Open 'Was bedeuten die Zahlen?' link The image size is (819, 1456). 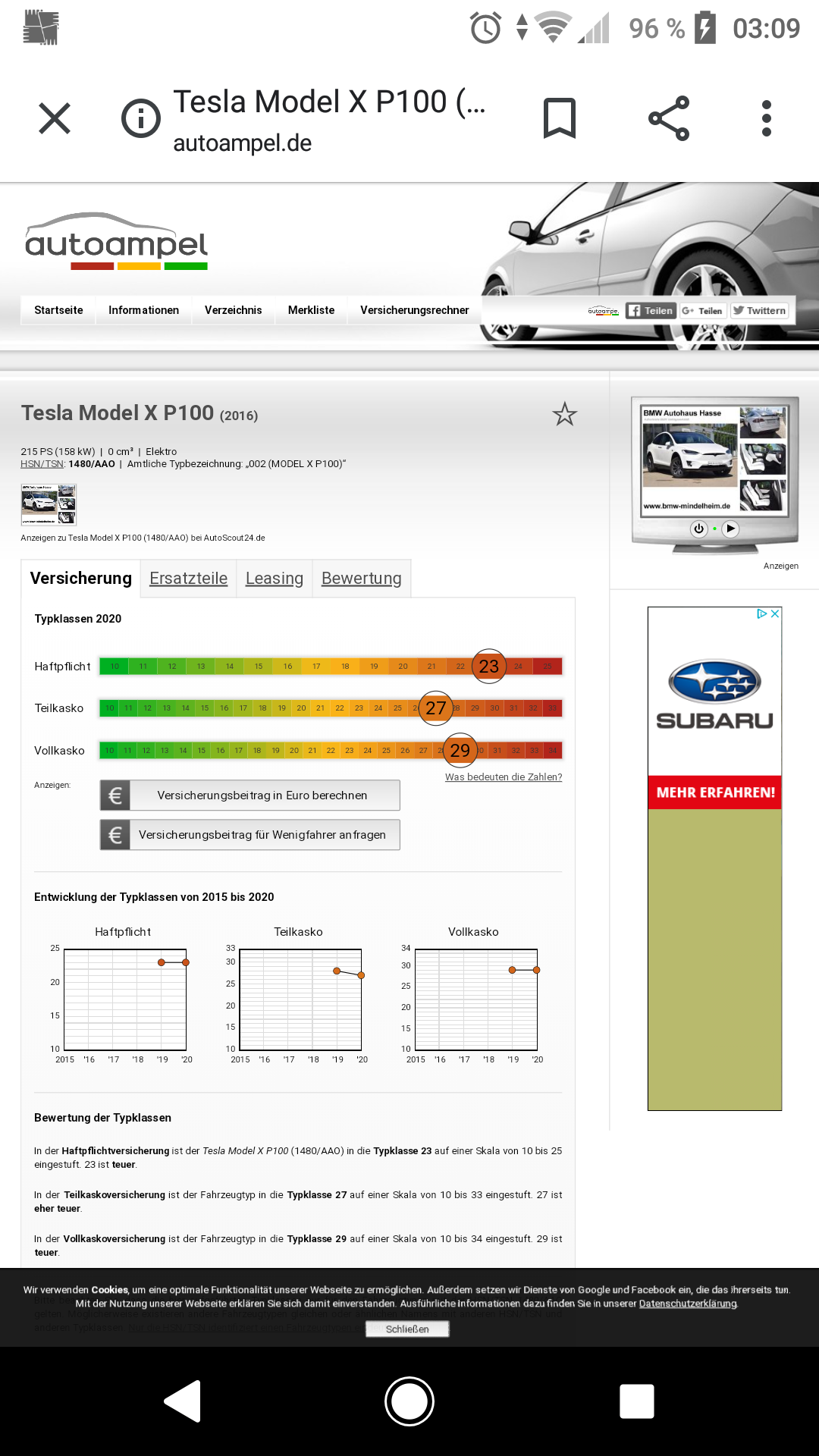click(x=504, y=777)
